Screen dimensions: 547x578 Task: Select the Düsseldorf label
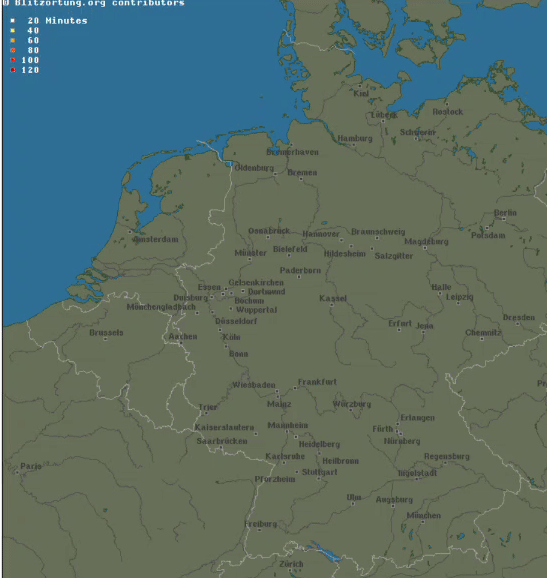point(236,321)
